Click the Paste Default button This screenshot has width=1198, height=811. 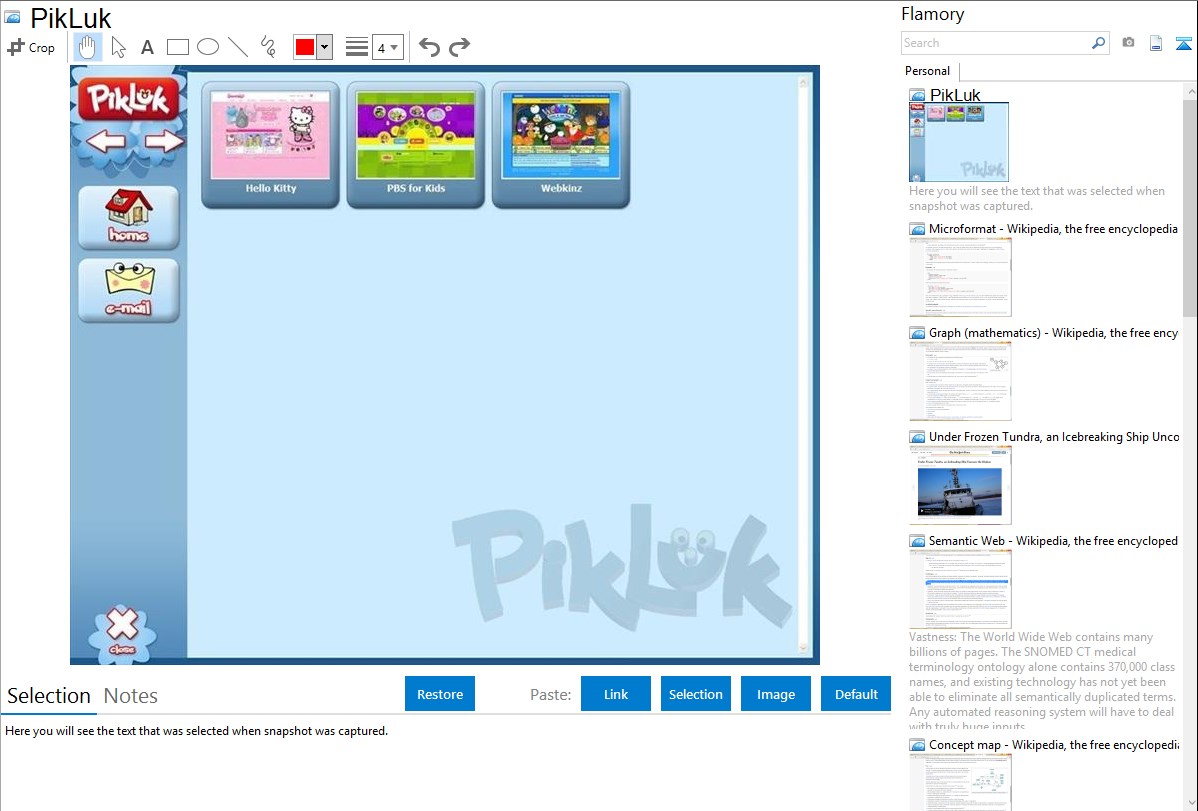856,694
